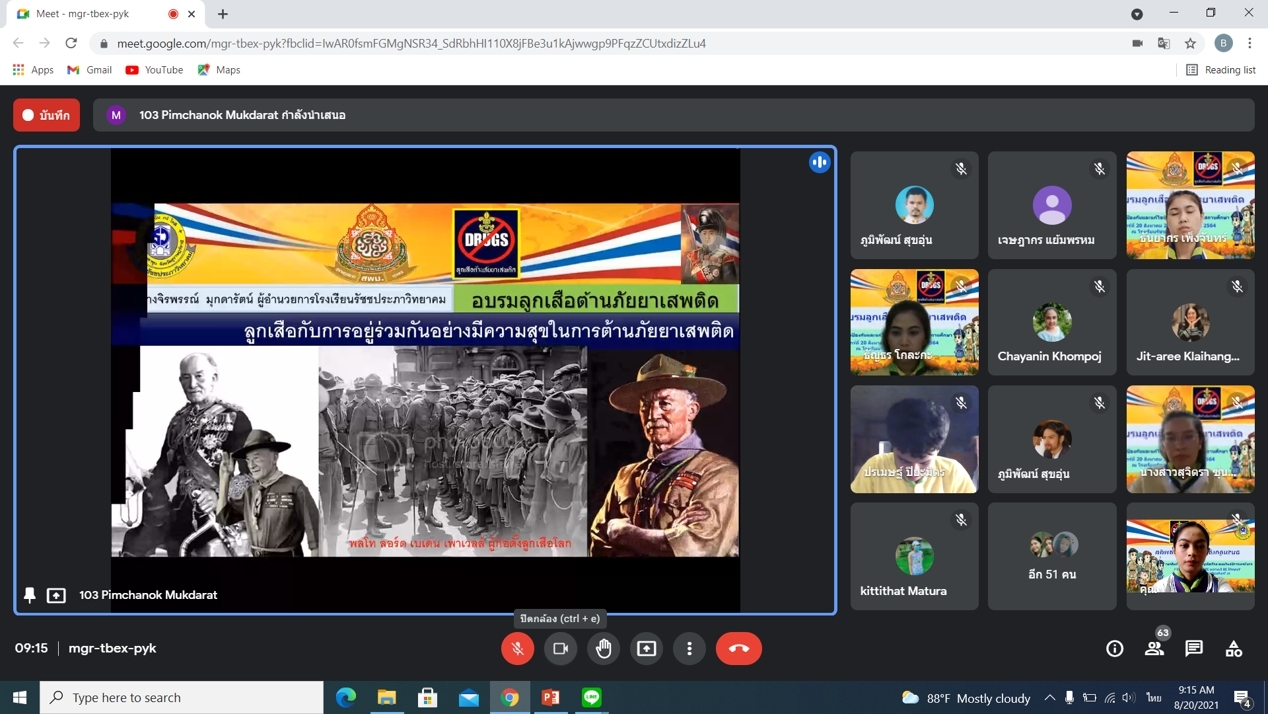The height and width of the screenshot is (714, 1268).
Task: Unmute the microphone in Meet controls
Action: [x=517, y=648]
